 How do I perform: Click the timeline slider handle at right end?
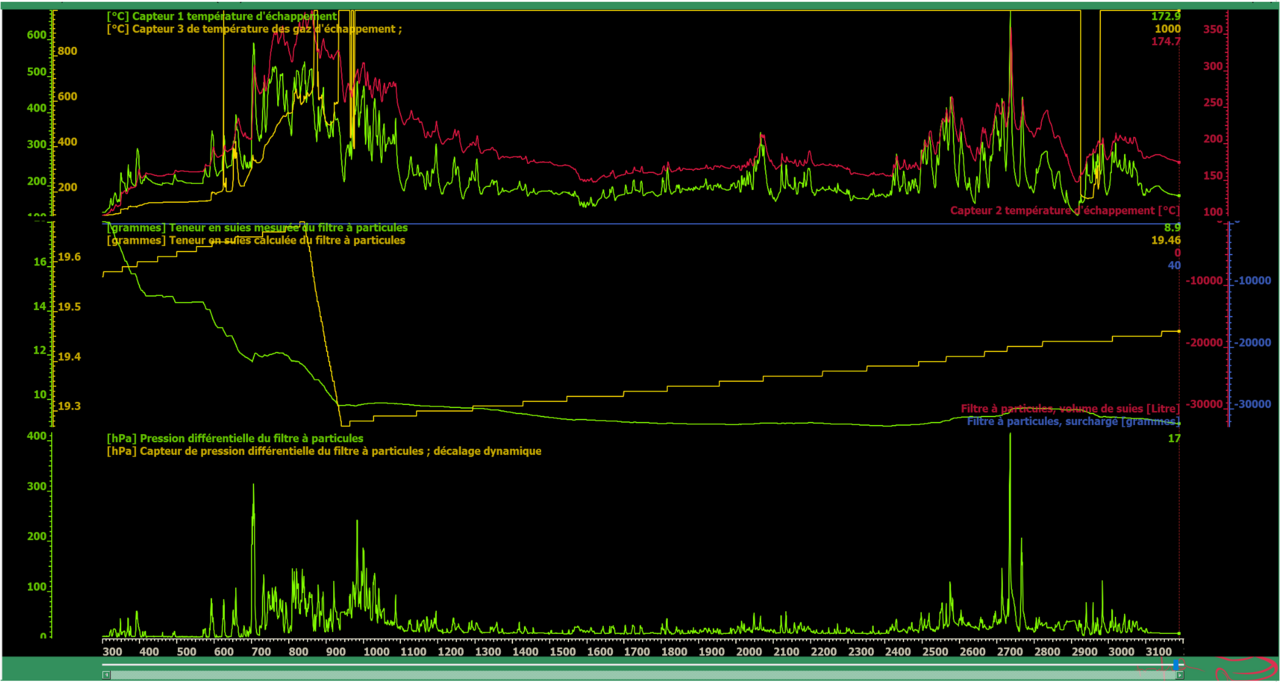[x=1177, y=664]
